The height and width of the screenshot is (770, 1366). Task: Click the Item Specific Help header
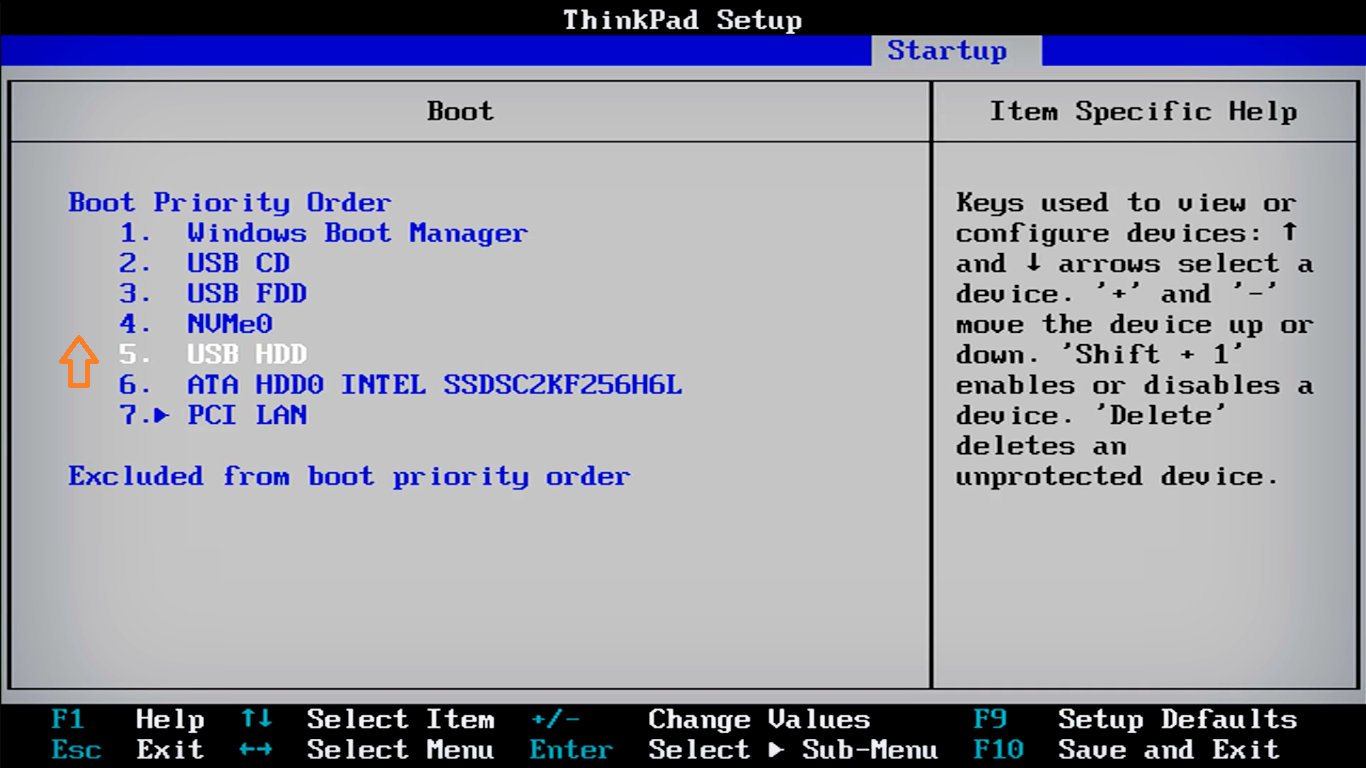(x=1143, y=111)
